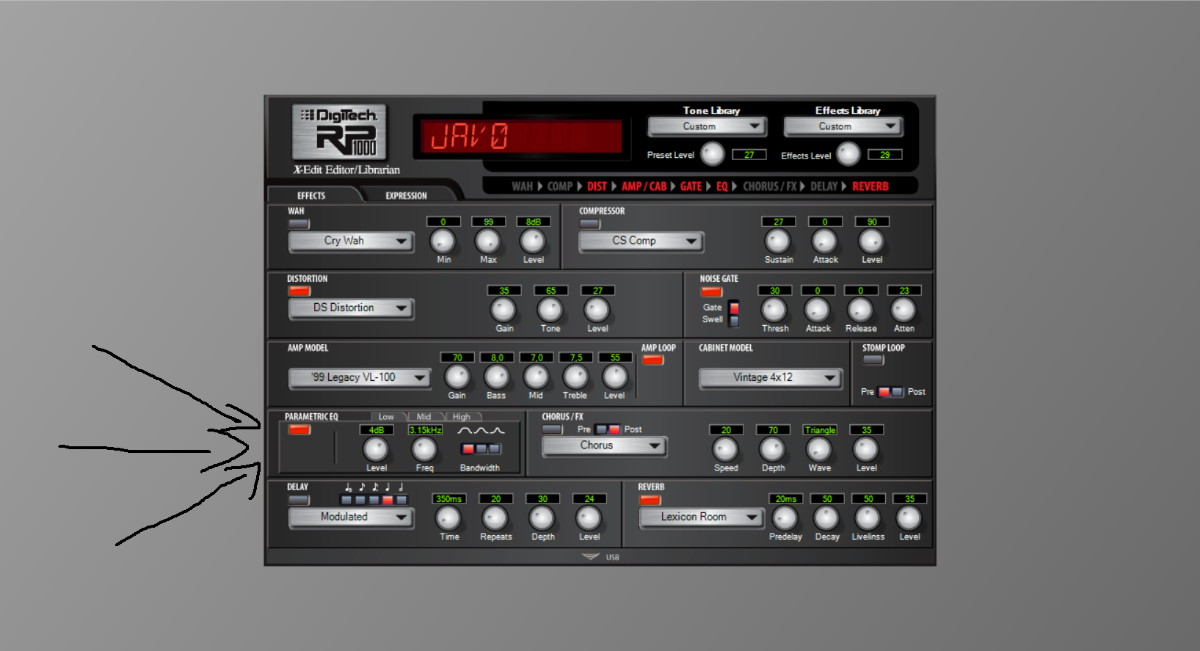Click AMP/CAB in the signal chain
This screenshot has height=651, width=1200.
point(644,186)
